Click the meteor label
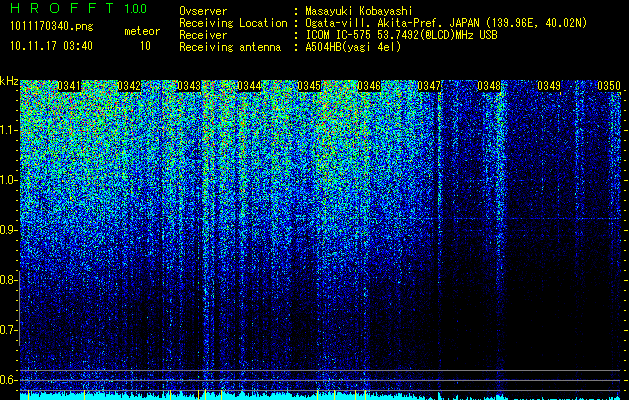Viewport: 629px width, 400px height. click(142, 31)
